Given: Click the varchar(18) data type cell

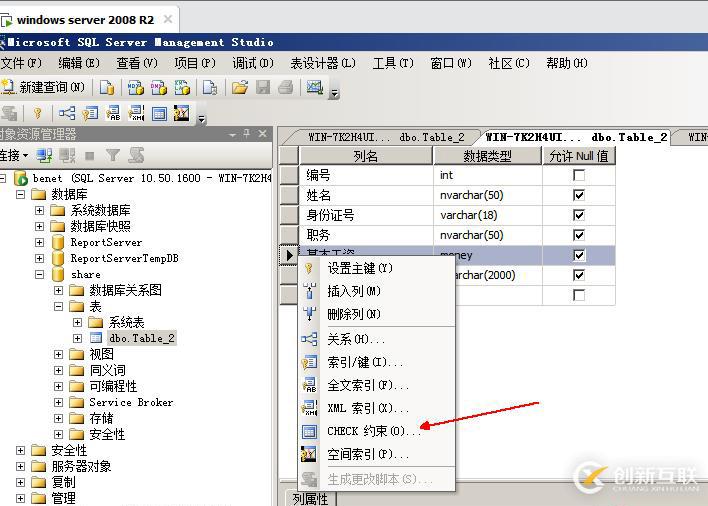Looking at the screenshot, I should click(x=488, y=215).
